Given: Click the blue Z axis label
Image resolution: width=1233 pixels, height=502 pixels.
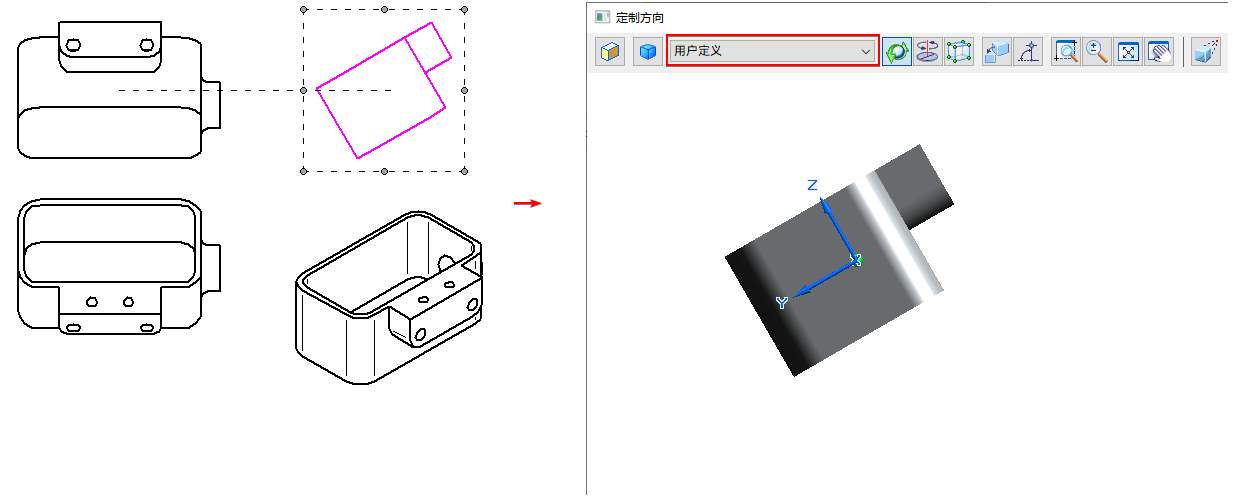Looking at the screenshot, I should point(813,185).
